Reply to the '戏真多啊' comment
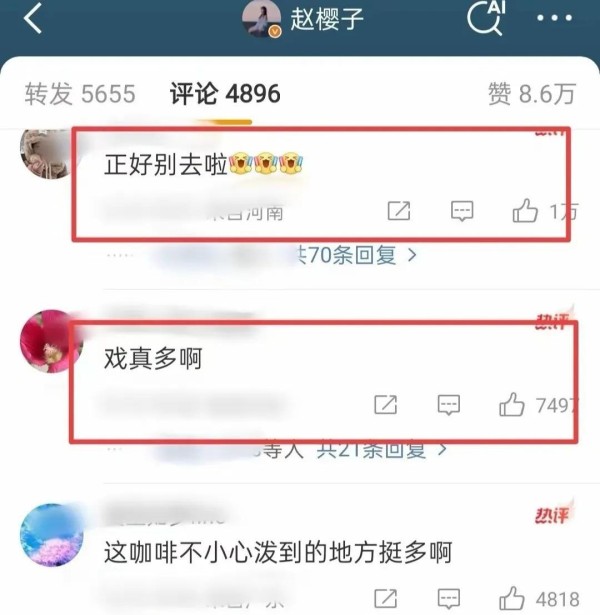600x615 pixels. [449, 405]
